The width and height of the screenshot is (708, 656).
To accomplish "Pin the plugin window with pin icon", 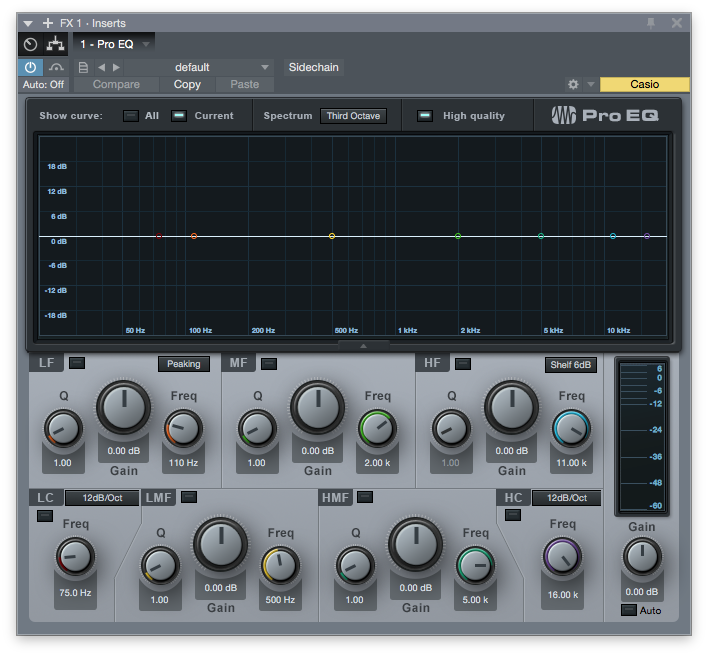I will point(651,23).
